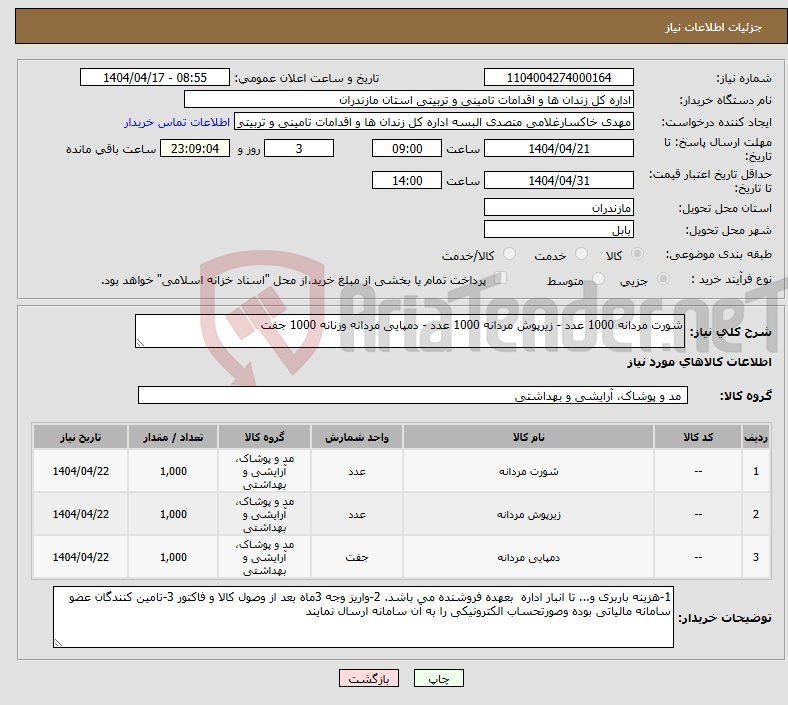The width and height of the screenshot is (788, 705).
Task: Click the announcement date field 1404/04/17 - 08:55
Action: point(155,77)
